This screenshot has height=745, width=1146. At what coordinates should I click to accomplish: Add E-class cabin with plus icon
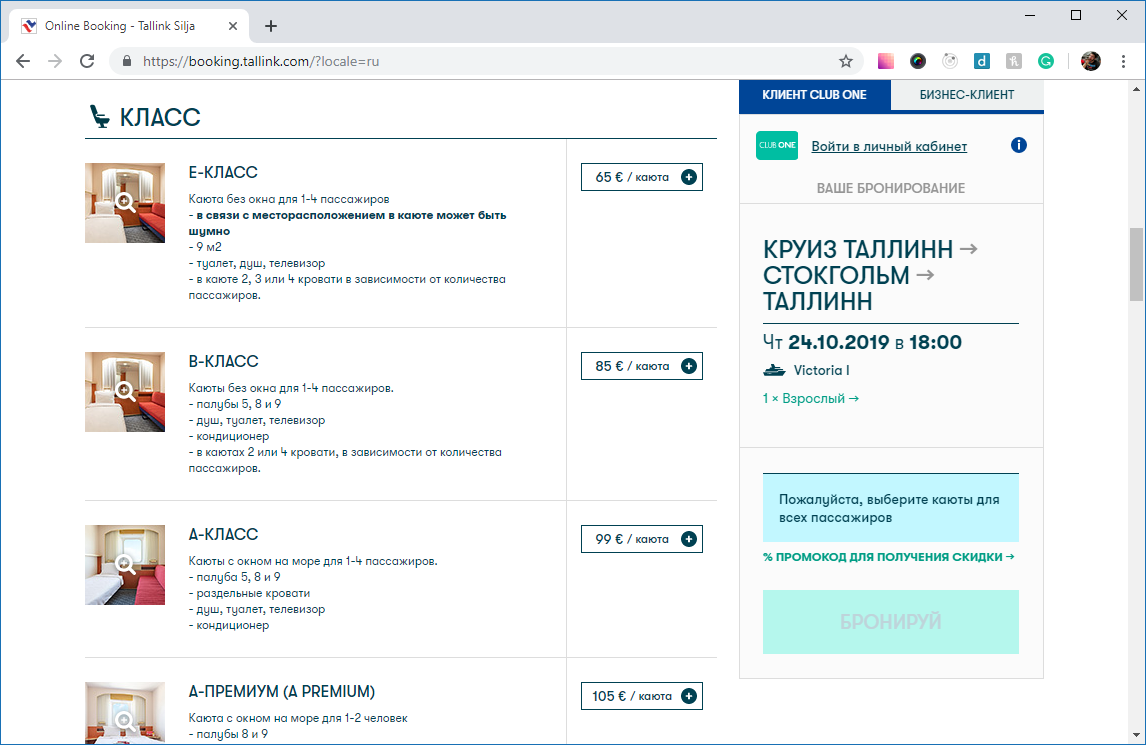pyautogui.click(x=688, y=177)
